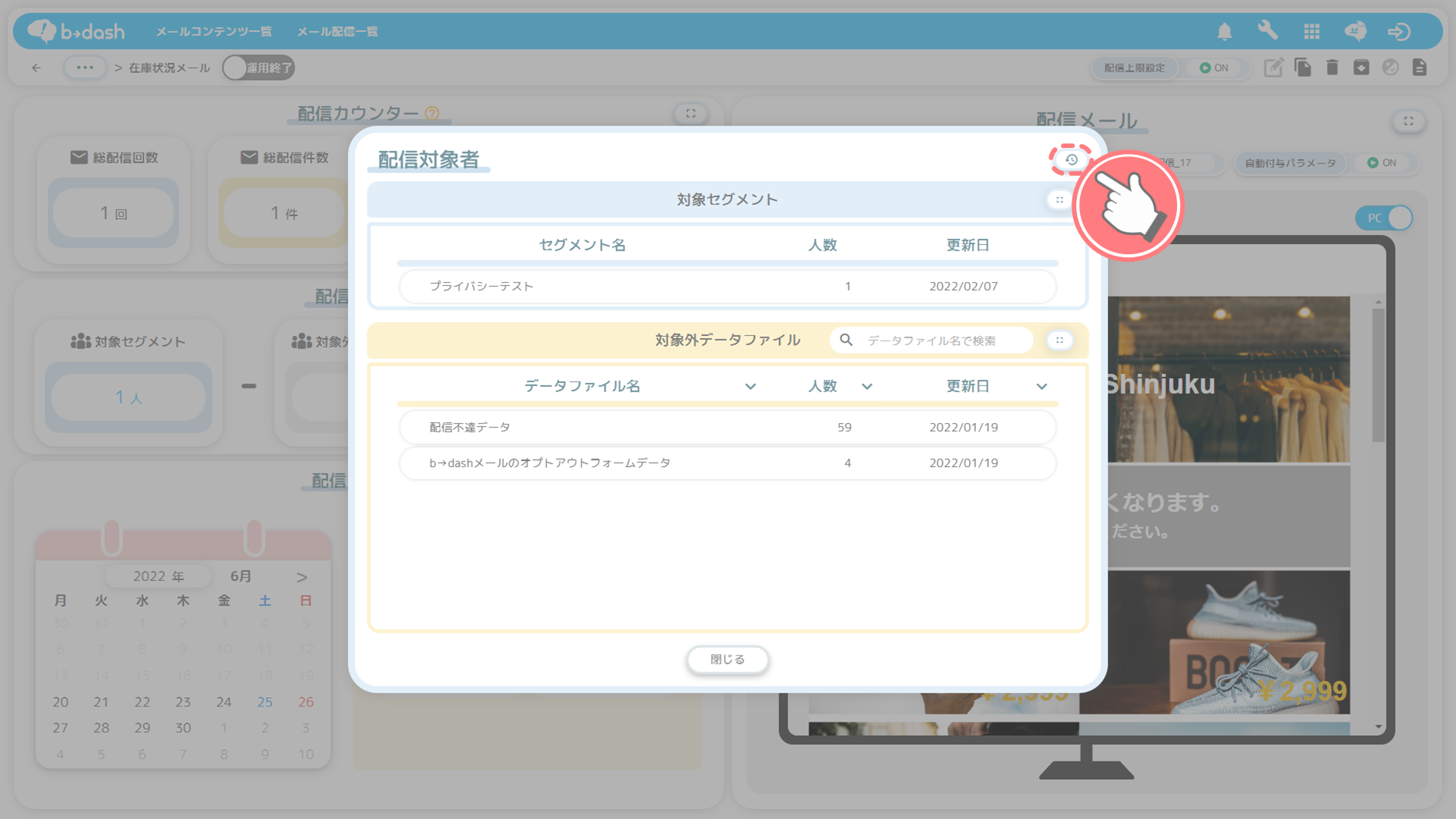Image resolution: width=1456 pixels, height=819 pixels.
Task: Go back with the left arrow icon
Action: coord(37,68)
